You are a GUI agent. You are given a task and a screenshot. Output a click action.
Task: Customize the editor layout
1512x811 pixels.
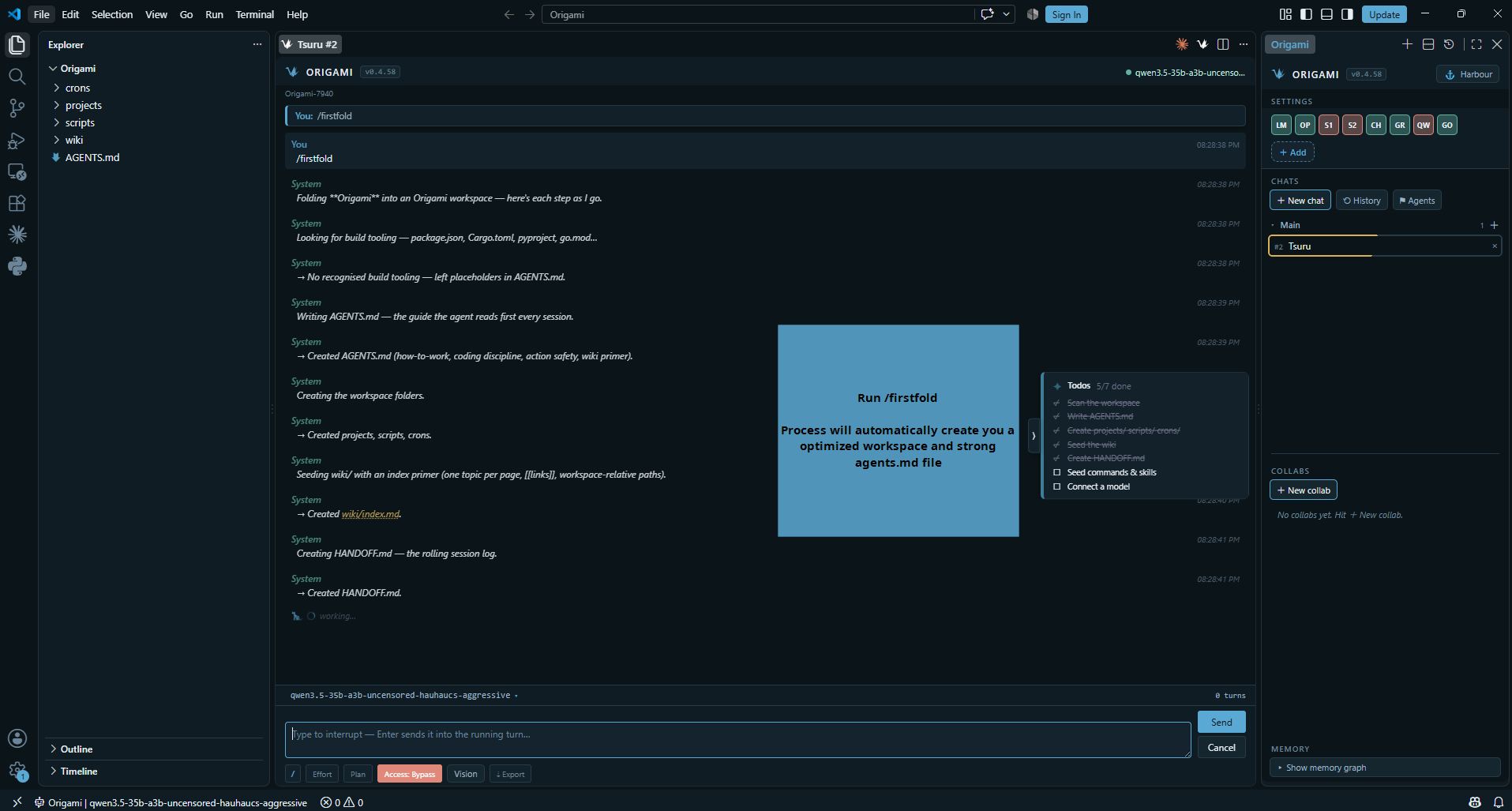pos(1285,14)
